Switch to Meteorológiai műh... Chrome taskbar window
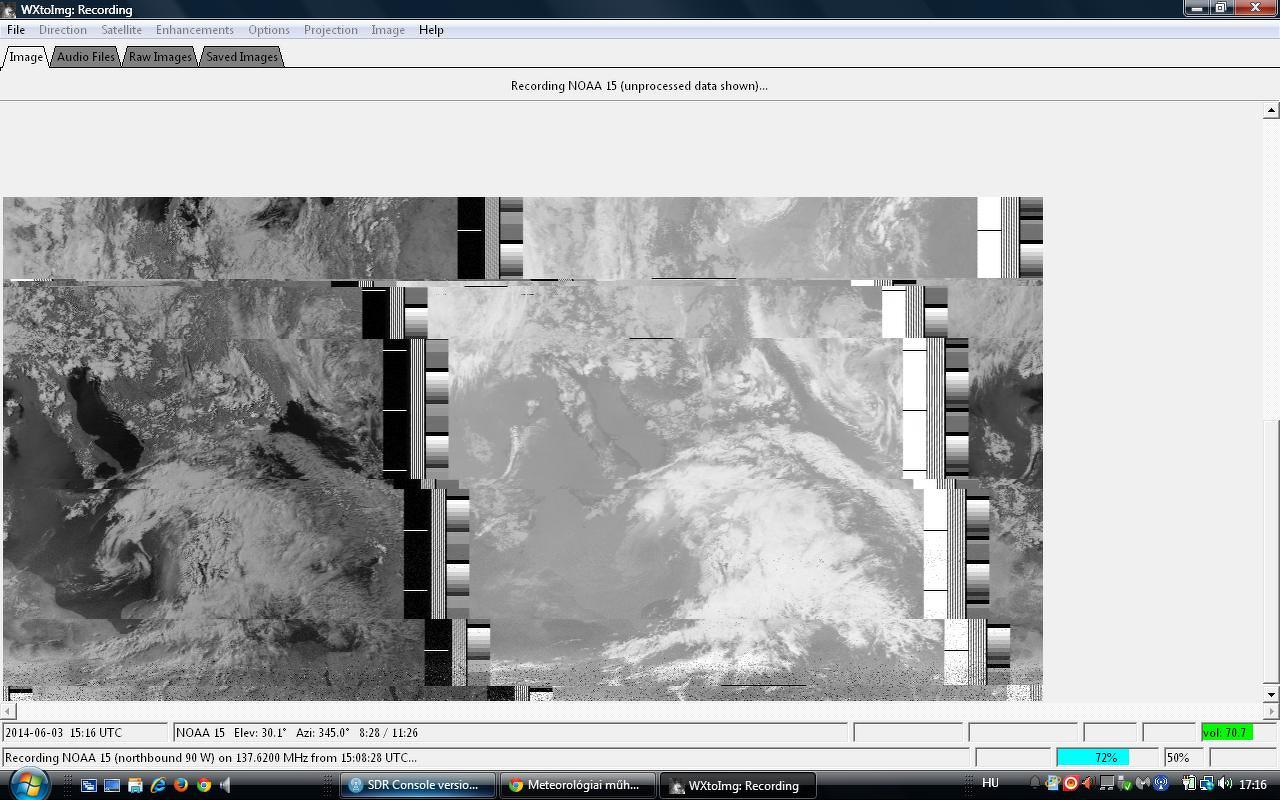The image size is (1280, 800). (578, 785)
